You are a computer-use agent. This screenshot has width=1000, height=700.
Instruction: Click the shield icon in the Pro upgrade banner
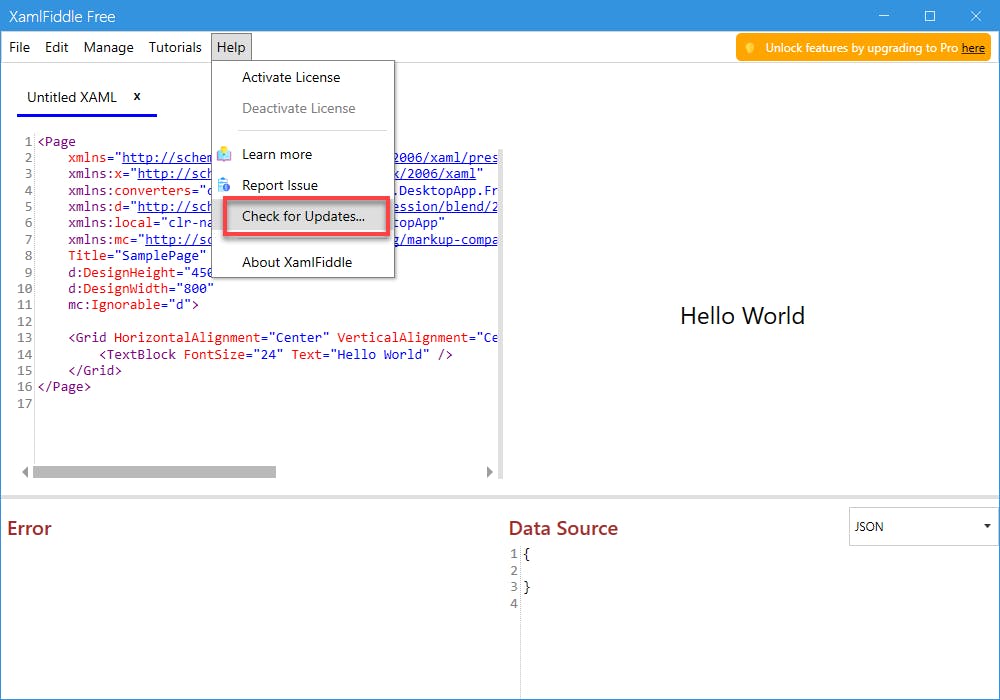click(x=750, y=48)
